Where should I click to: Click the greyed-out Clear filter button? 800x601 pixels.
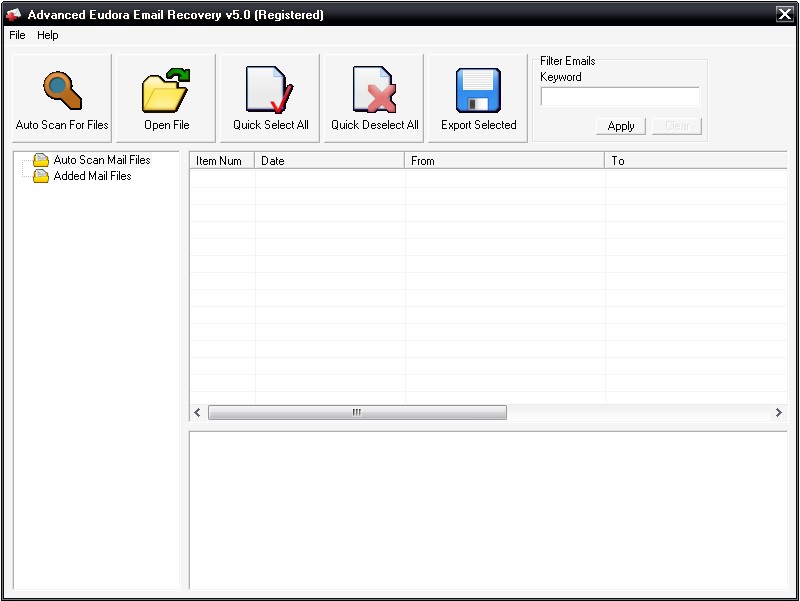pos(677,126)
